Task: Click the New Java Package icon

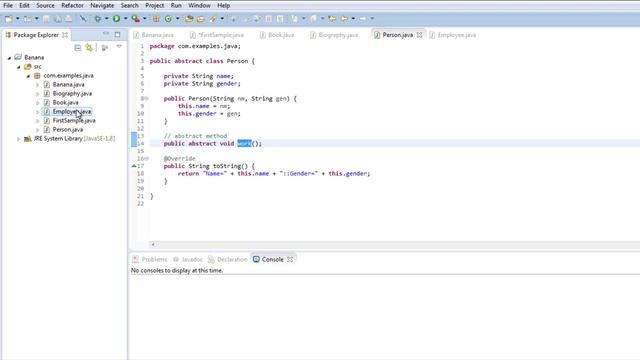Action: click(156, 19)
